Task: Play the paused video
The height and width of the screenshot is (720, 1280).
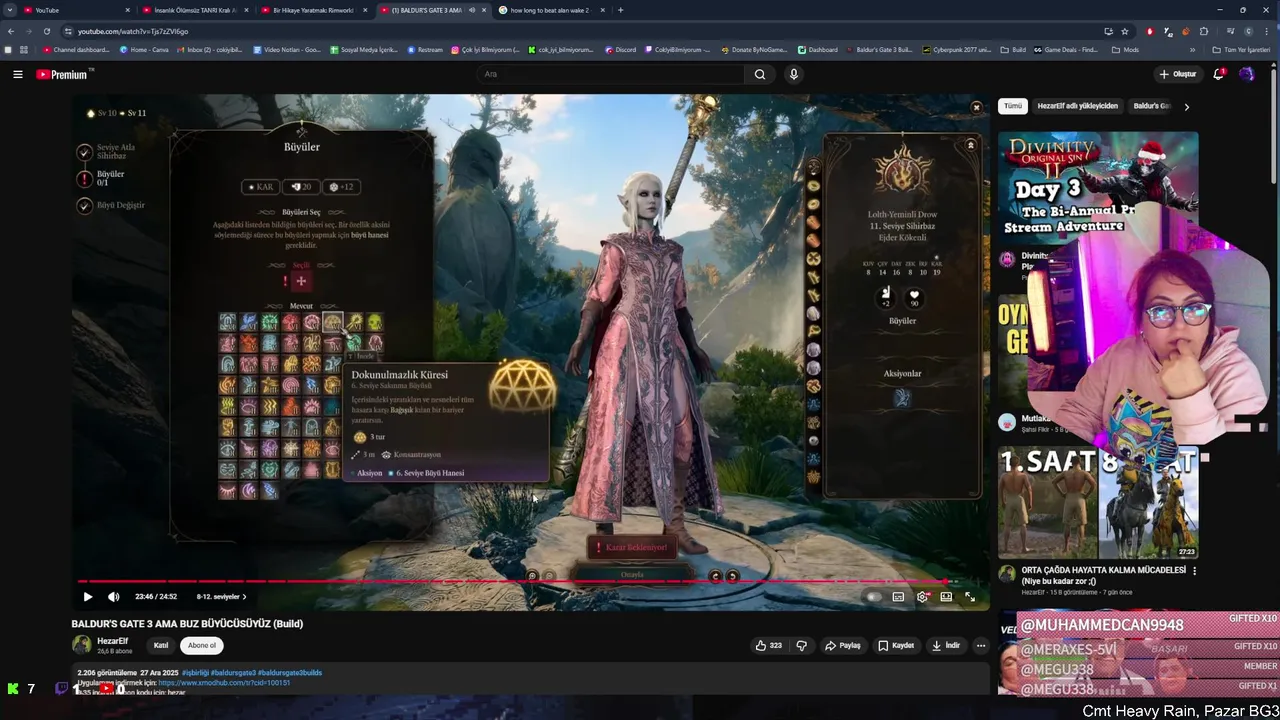Action: [88, 597]
